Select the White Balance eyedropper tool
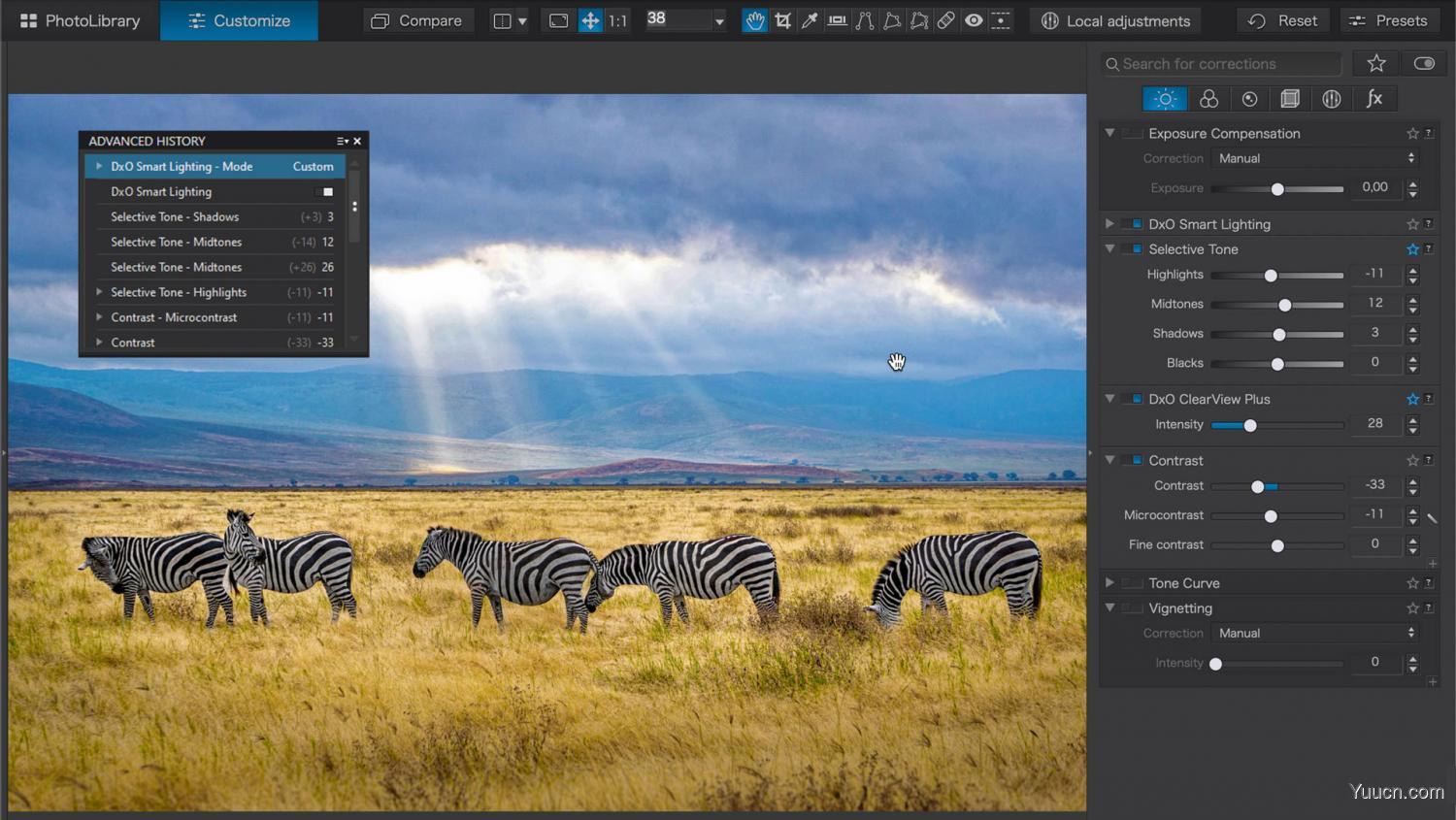This screenshot has height=820, width=1456. [x=810, y=20]
